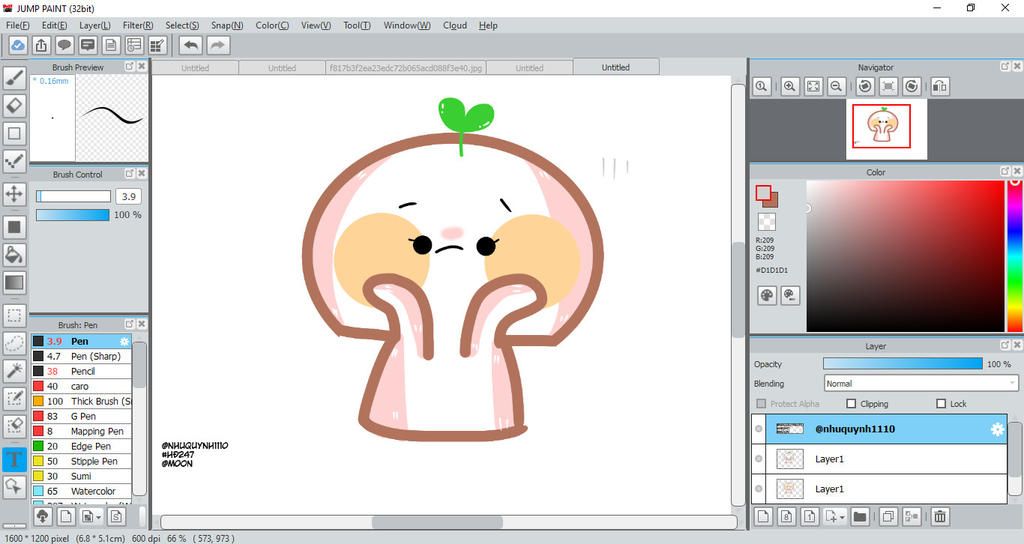1024x544 pixels.
Task: Select the Move tool with four arrows
Action: point(14,194)
